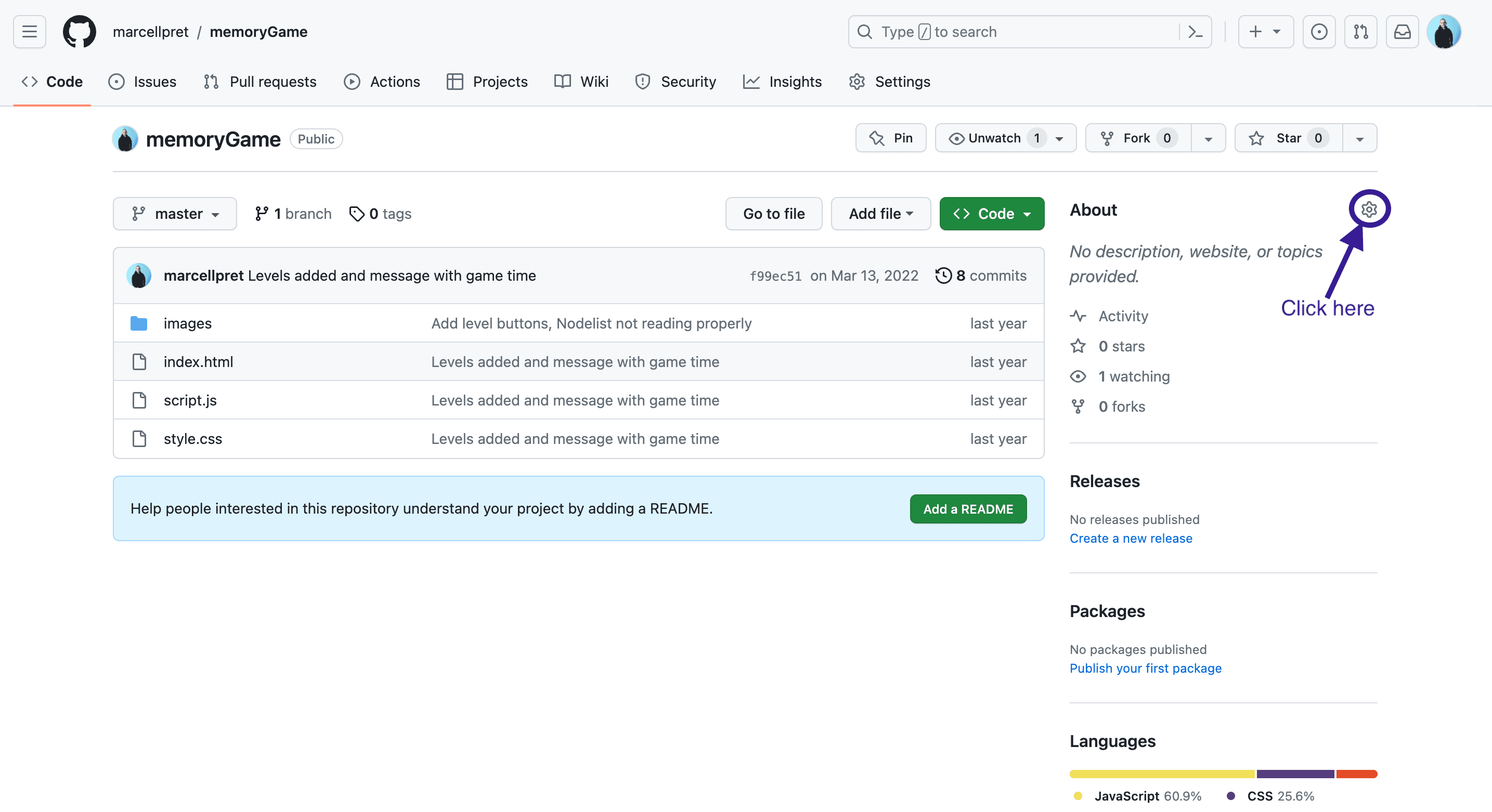The width and height of the screenshot is (1492, 812).
Task: Open the master branch selector
Action: (174, 213)
